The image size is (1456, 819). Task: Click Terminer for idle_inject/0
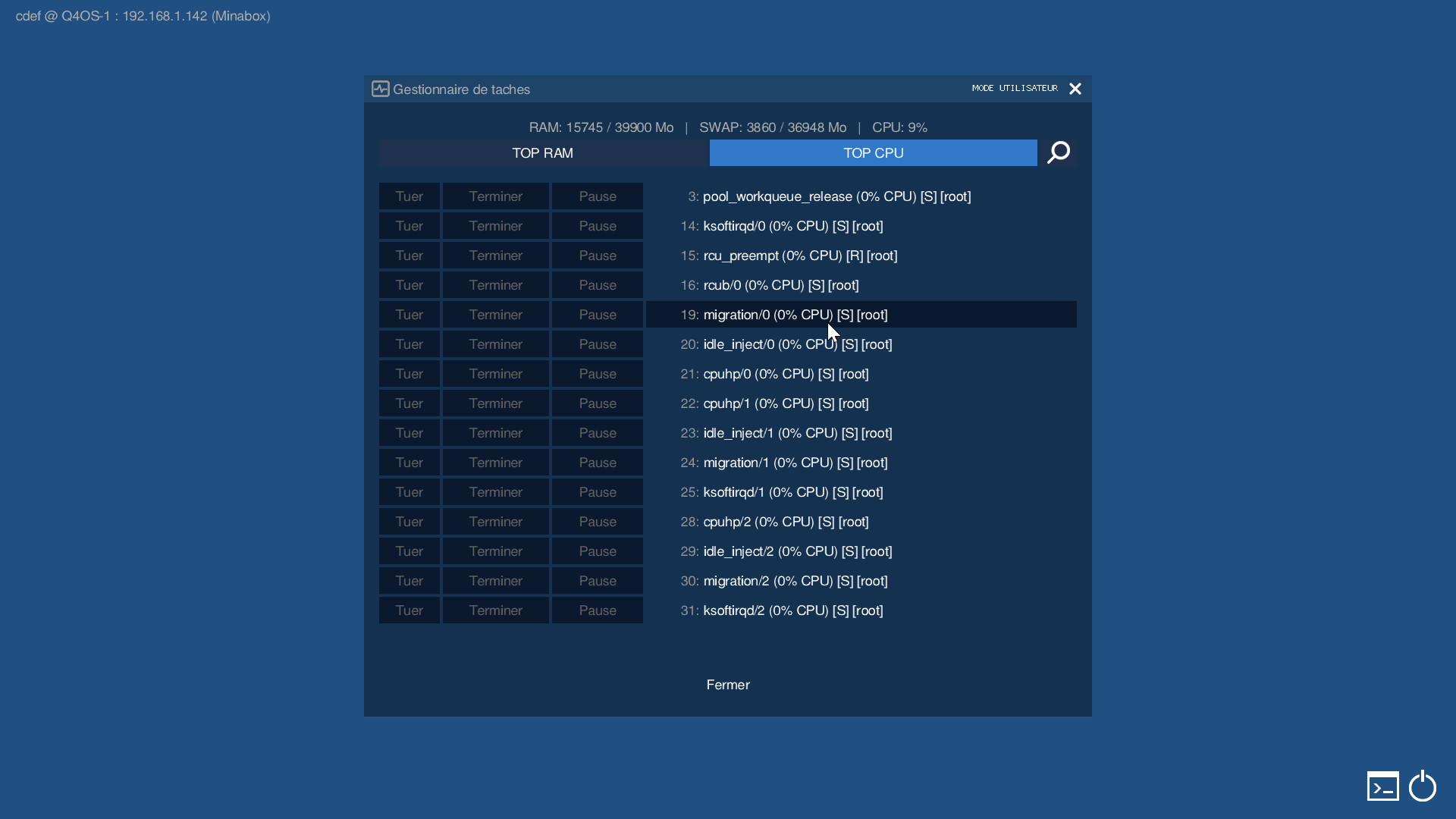(x=496, y=344)
